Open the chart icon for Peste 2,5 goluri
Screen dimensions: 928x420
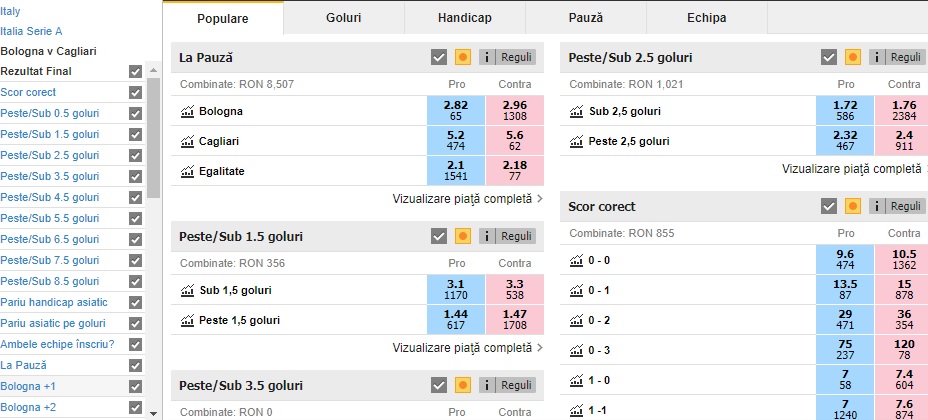pos(576,141)
